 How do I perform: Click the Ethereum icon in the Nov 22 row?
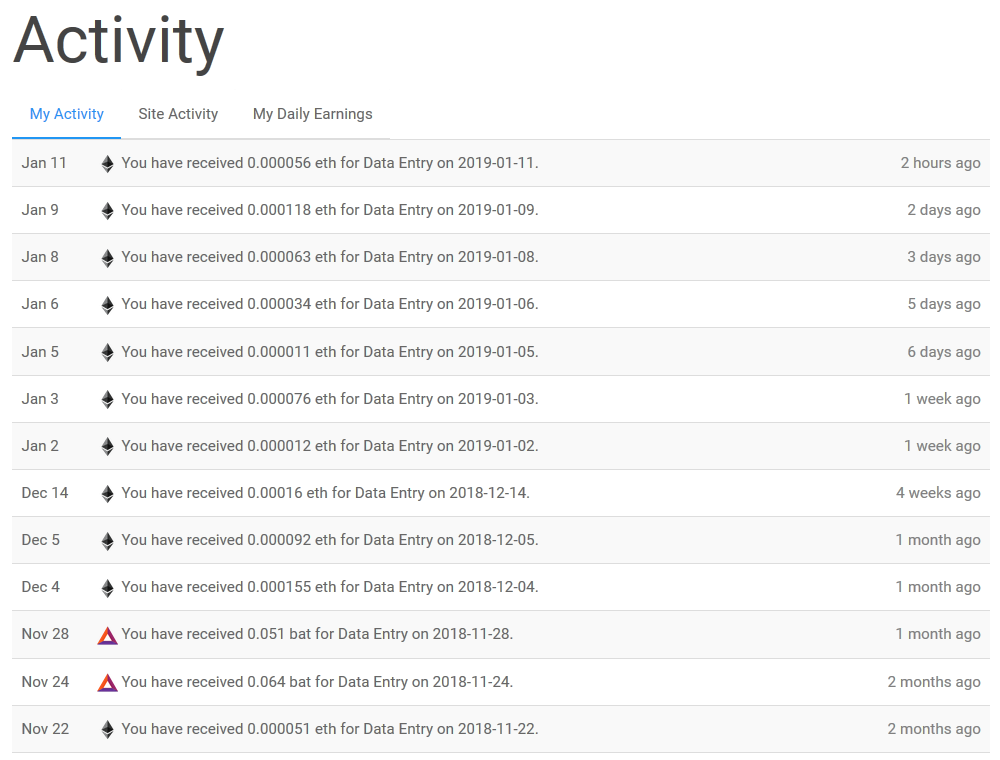coord(108,730)
